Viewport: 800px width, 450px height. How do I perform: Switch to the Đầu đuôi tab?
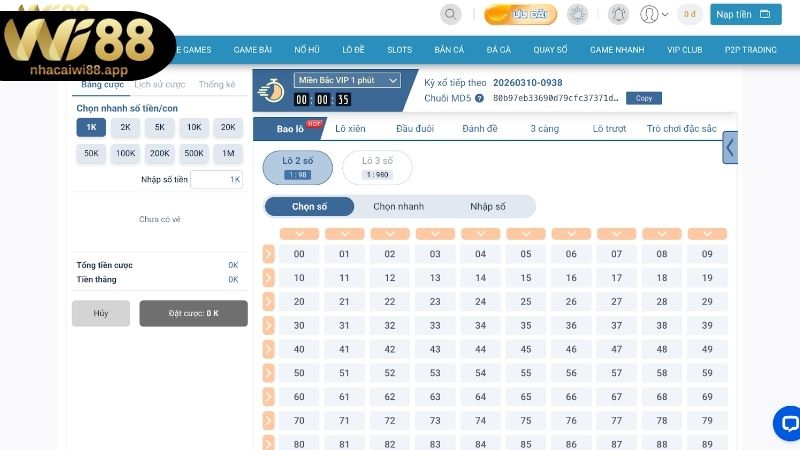415,129
